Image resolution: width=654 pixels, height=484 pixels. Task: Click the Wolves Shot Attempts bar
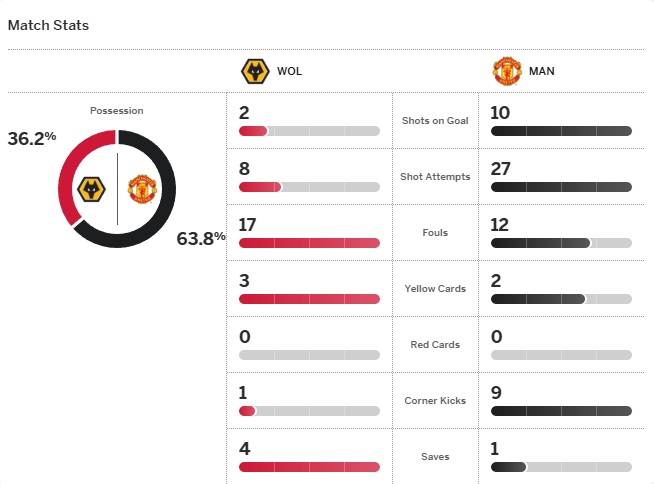(x=309, y=187)
